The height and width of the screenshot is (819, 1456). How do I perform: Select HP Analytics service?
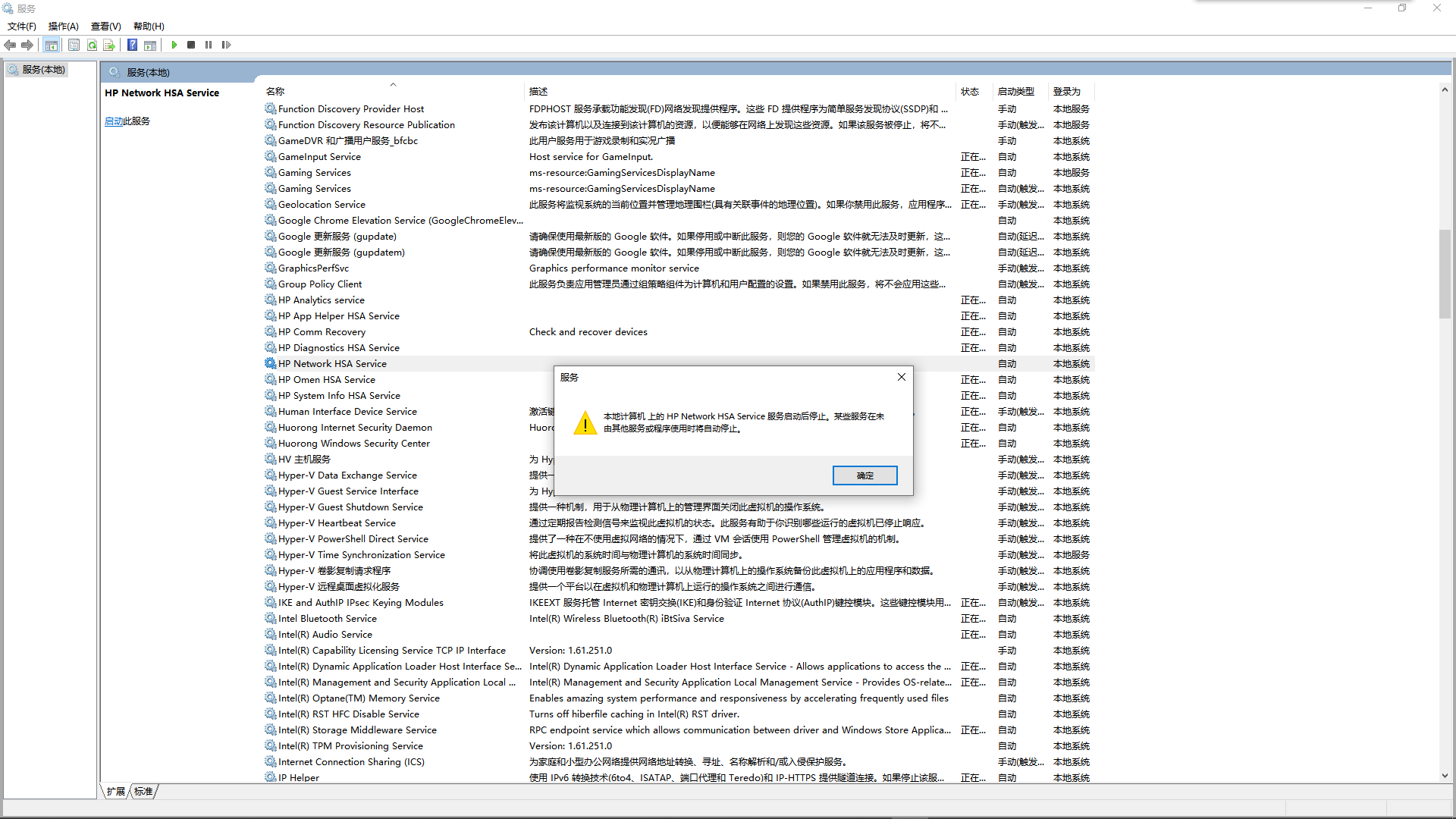[678, 300]
